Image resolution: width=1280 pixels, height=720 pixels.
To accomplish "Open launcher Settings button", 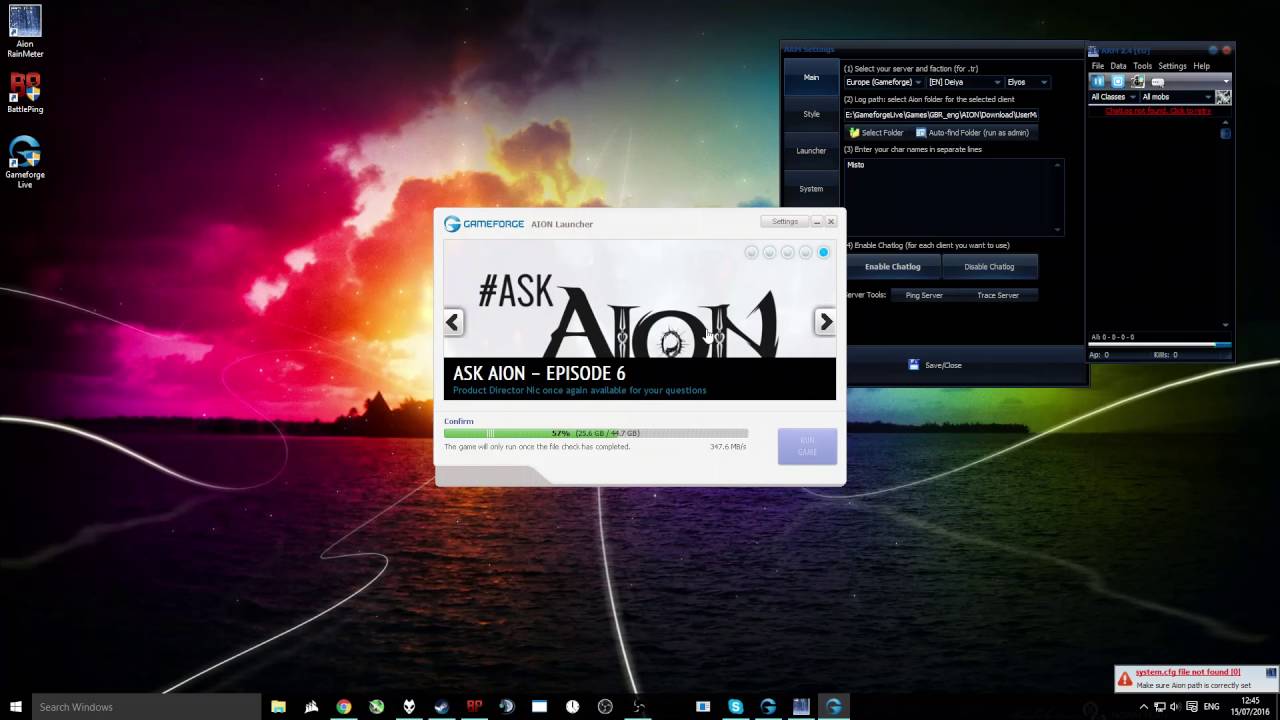I will click(x=785, y=221).
